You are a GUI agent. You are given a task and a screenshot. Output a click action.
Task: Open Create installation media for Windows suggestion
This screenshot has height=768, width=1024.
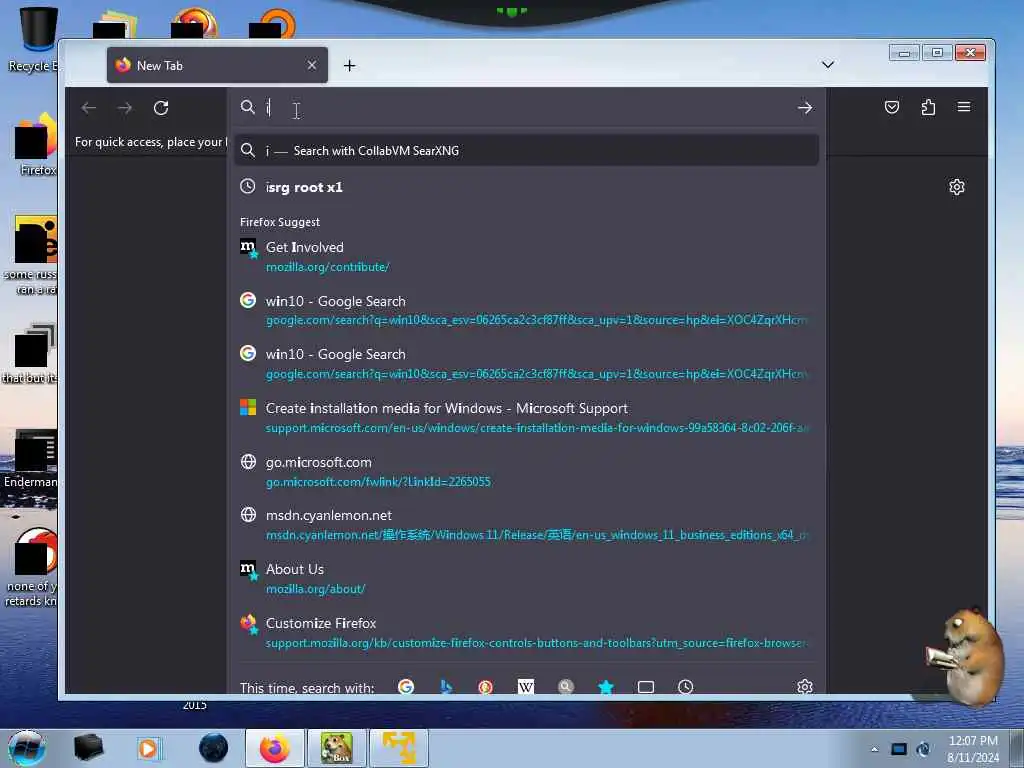pos(526,418)
